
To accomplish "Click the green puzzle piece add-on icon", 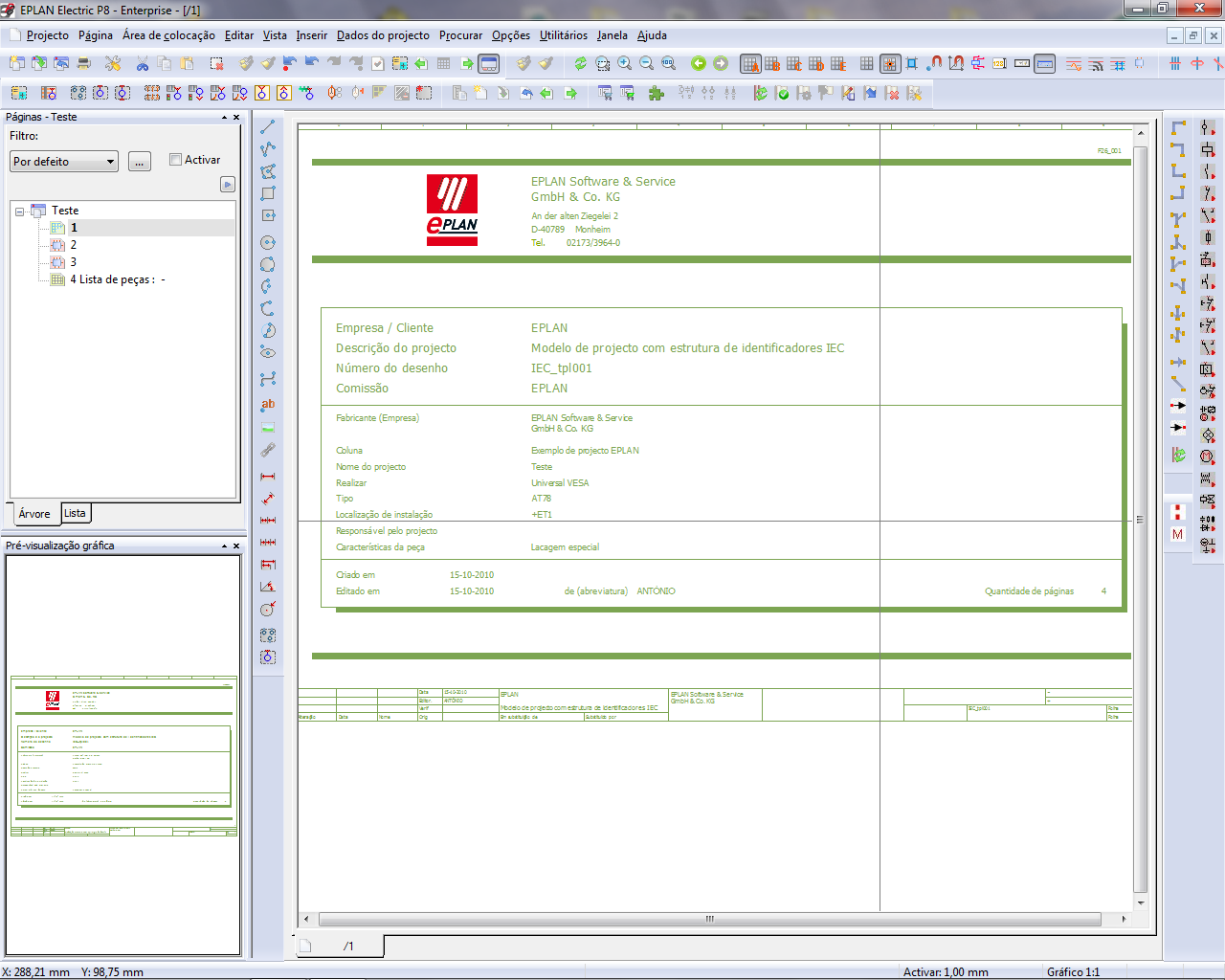I will 657,93.
